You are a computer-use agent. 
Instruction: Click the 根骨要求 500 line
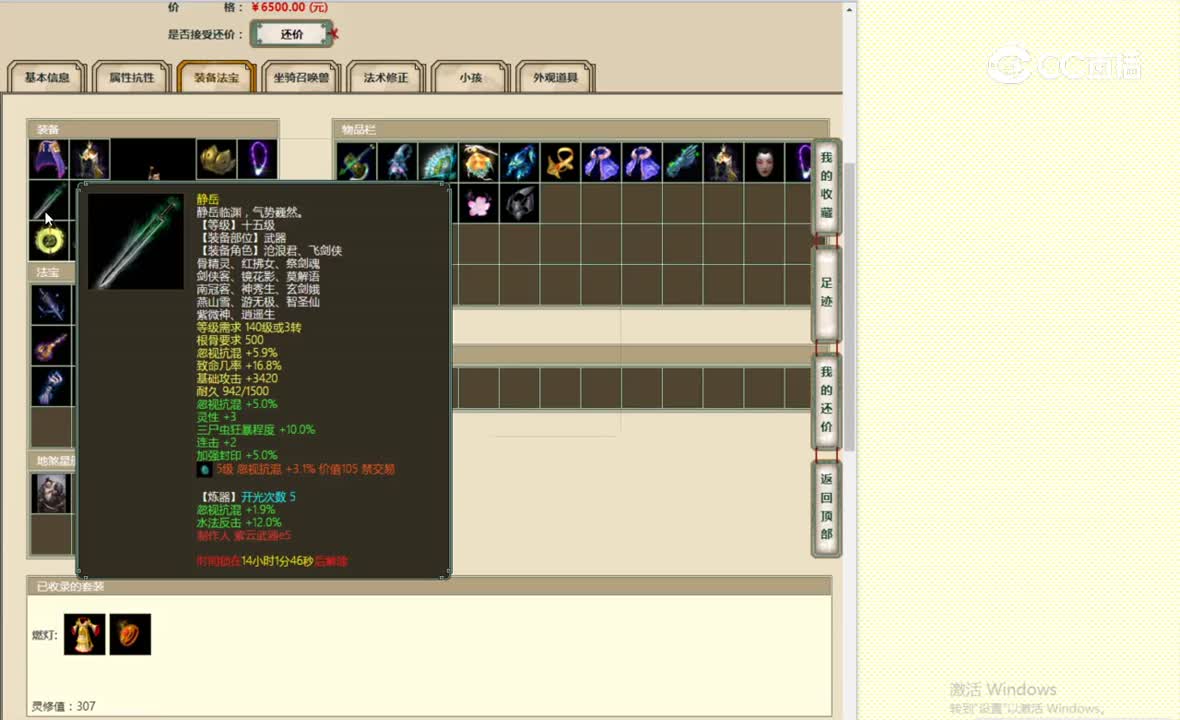(x=230, y=340)
